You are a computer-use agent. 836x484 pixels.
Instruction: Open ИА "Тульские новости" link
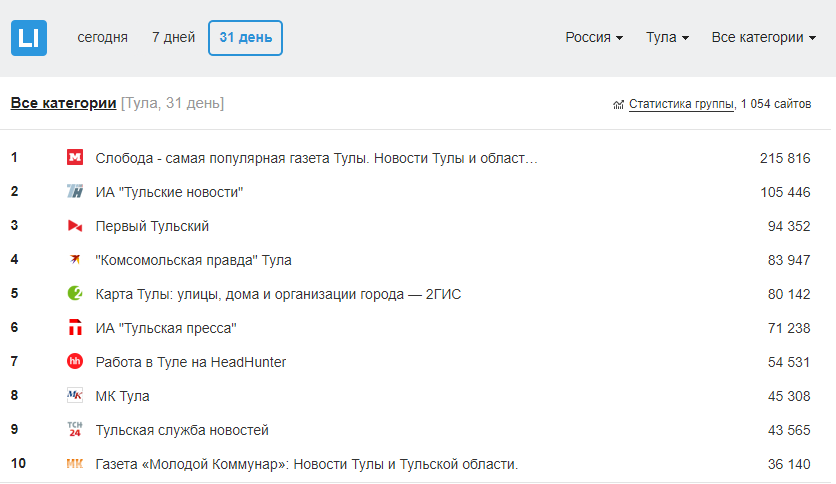pyautogui.click(x=169, y=192)
